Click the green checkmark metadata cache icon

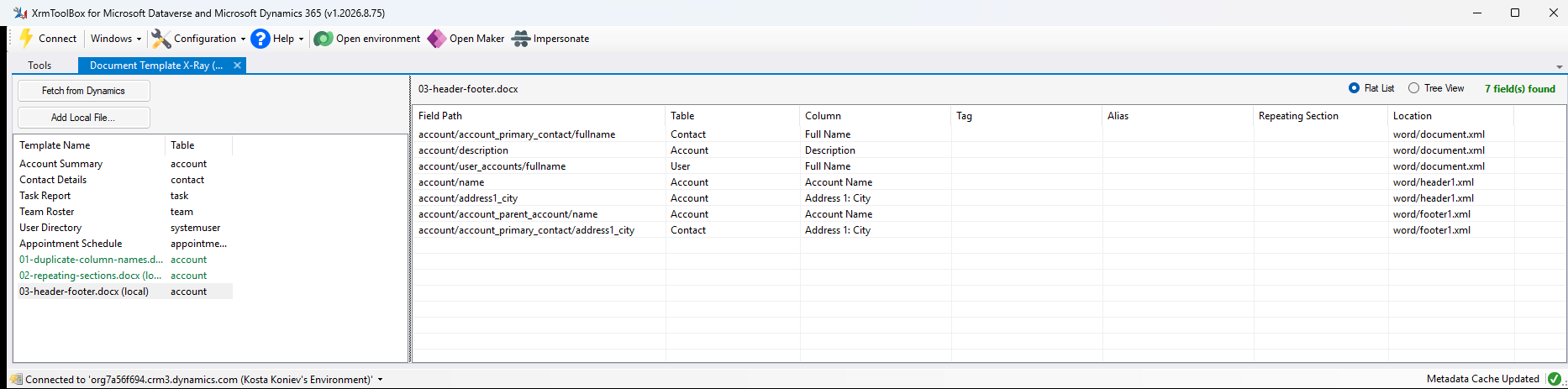[x=1554, y=379]
